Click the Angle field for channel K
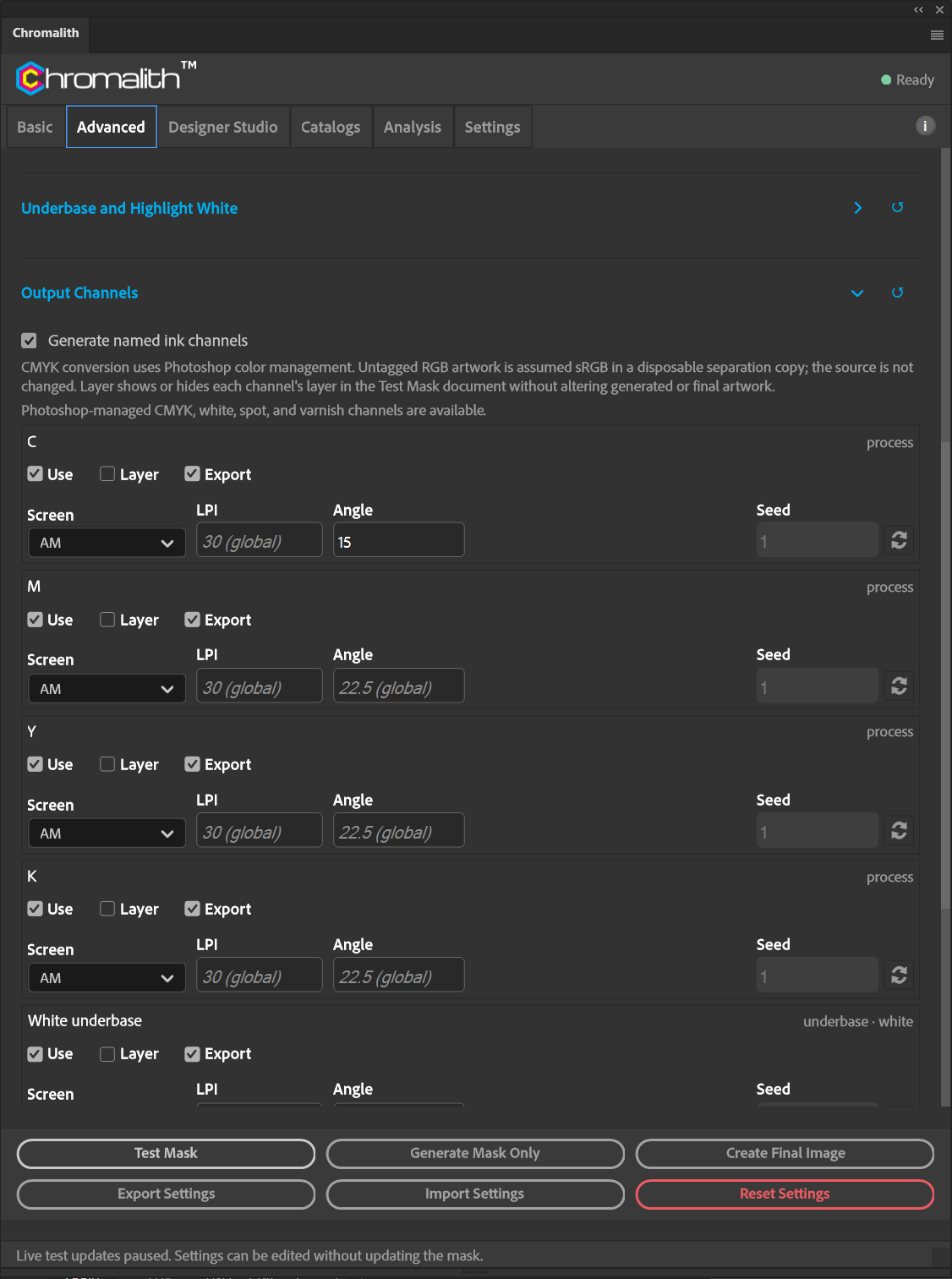 (x=399, y=975)
